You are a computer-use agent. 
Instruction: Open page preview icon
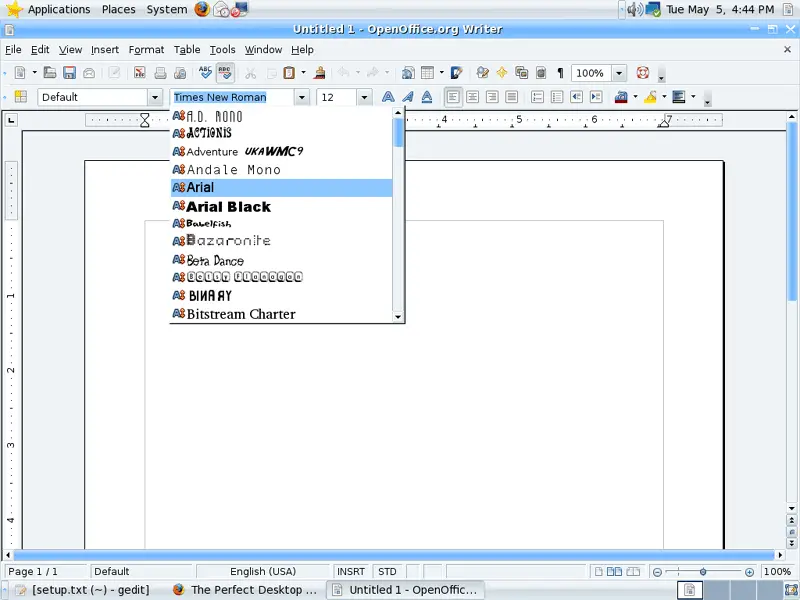point(180,73)
